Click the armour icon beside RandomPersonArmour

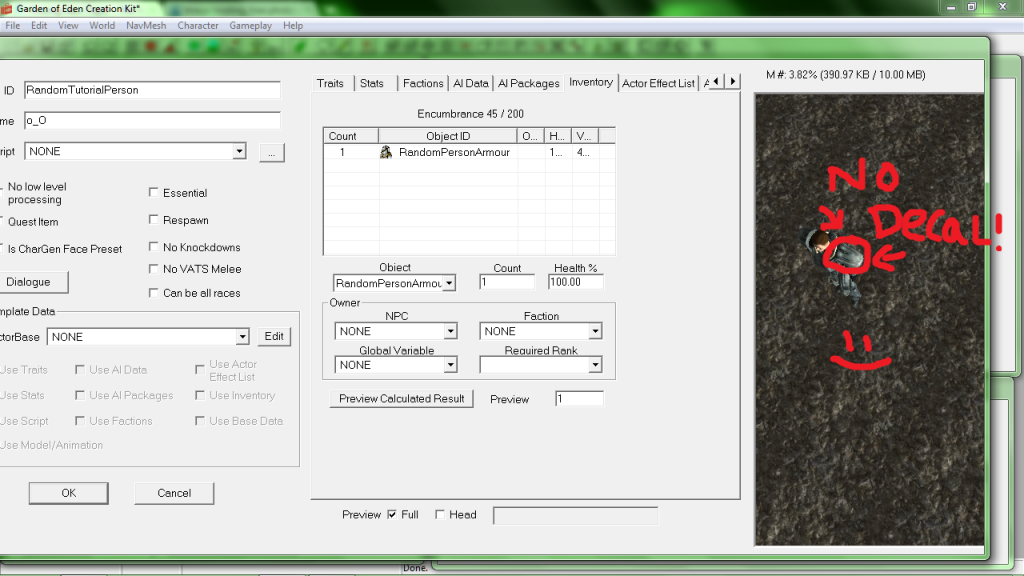click(x=386, y=152)
